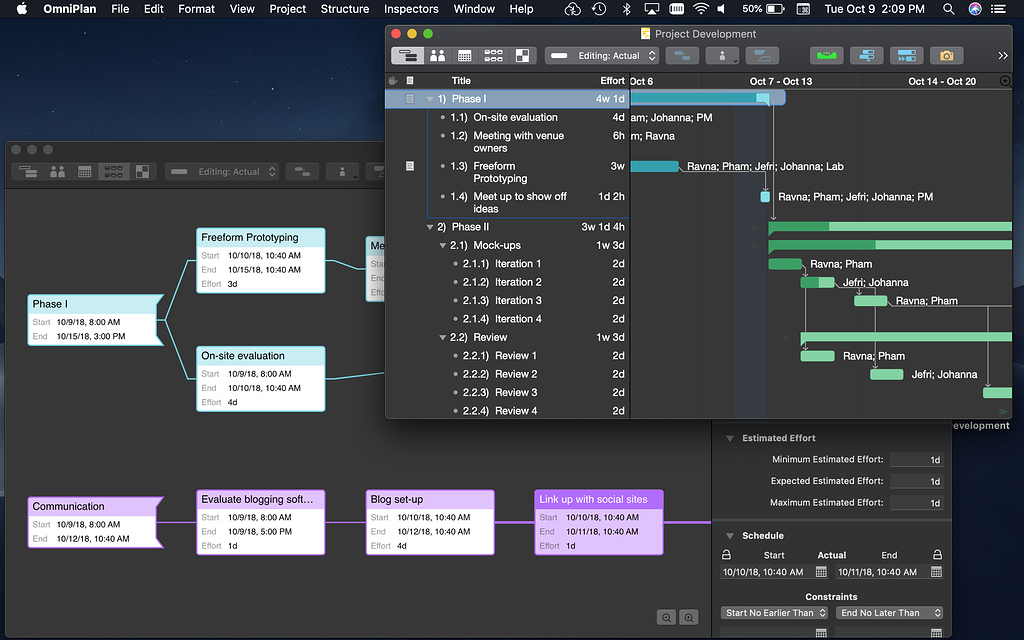Select Network view in background window
Viewport: 1024px width, 640px height.
click(114, 172)
